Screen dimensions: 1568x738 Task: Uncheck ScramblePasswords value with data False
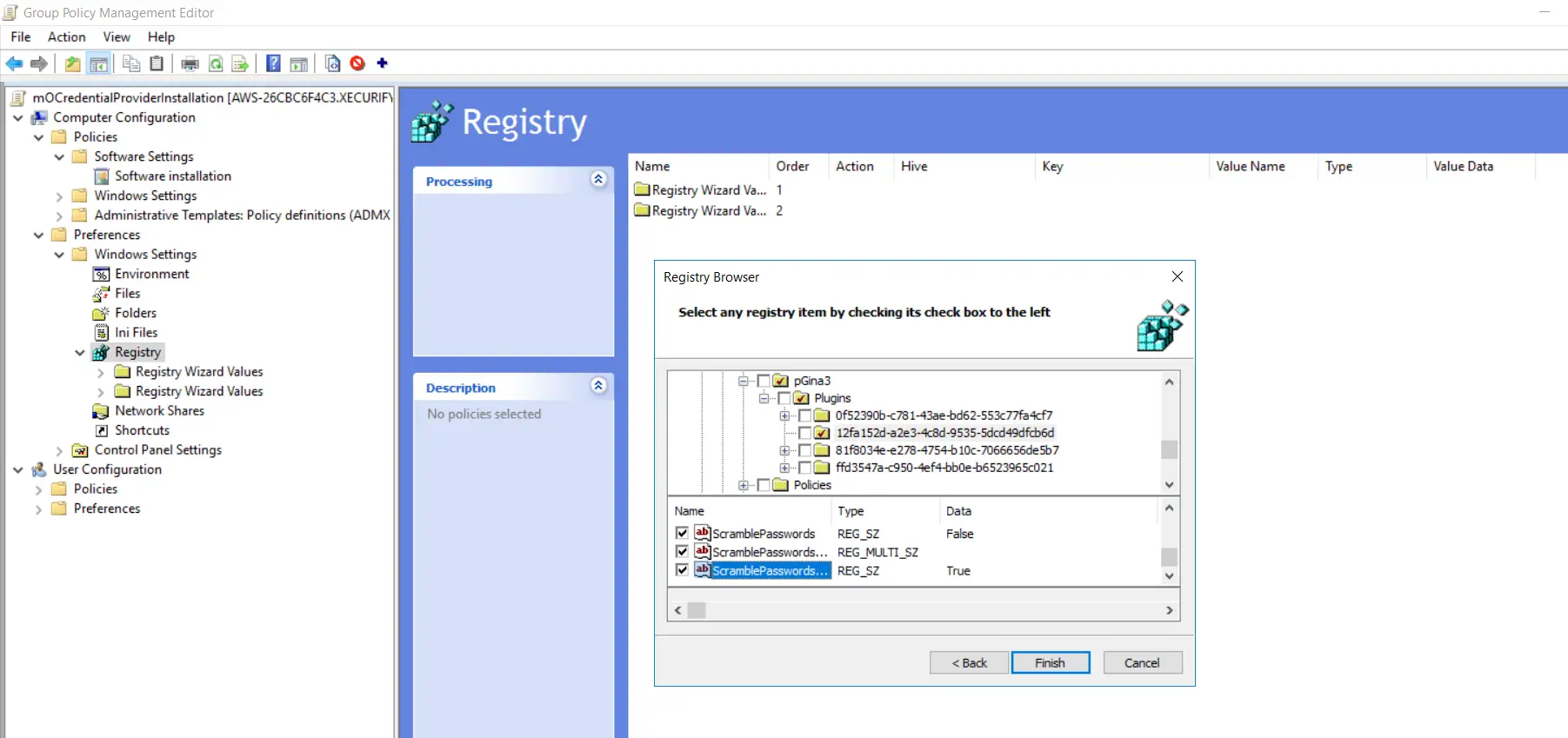(x=682, y=533)
